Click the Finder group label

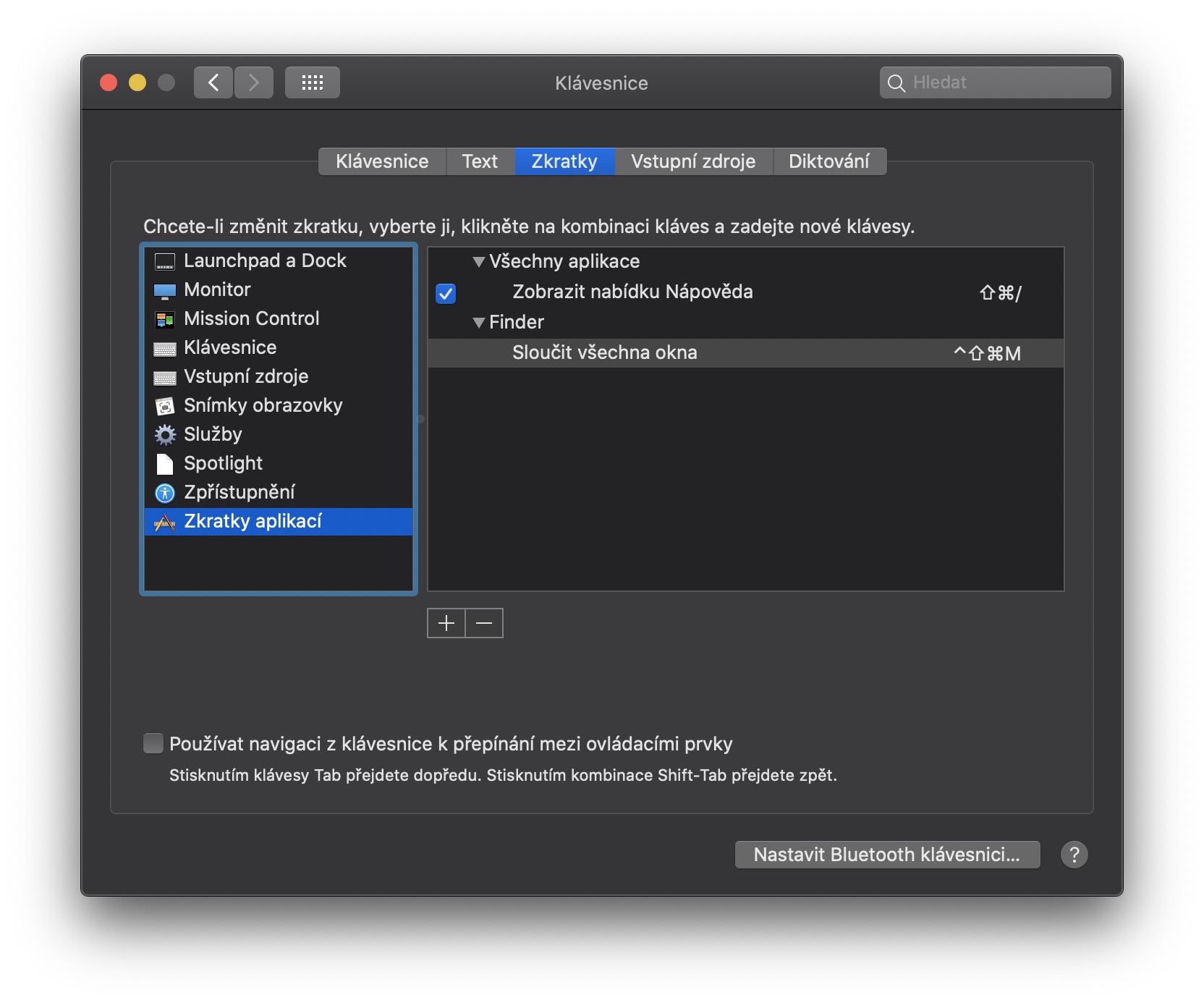click(517, 322)
